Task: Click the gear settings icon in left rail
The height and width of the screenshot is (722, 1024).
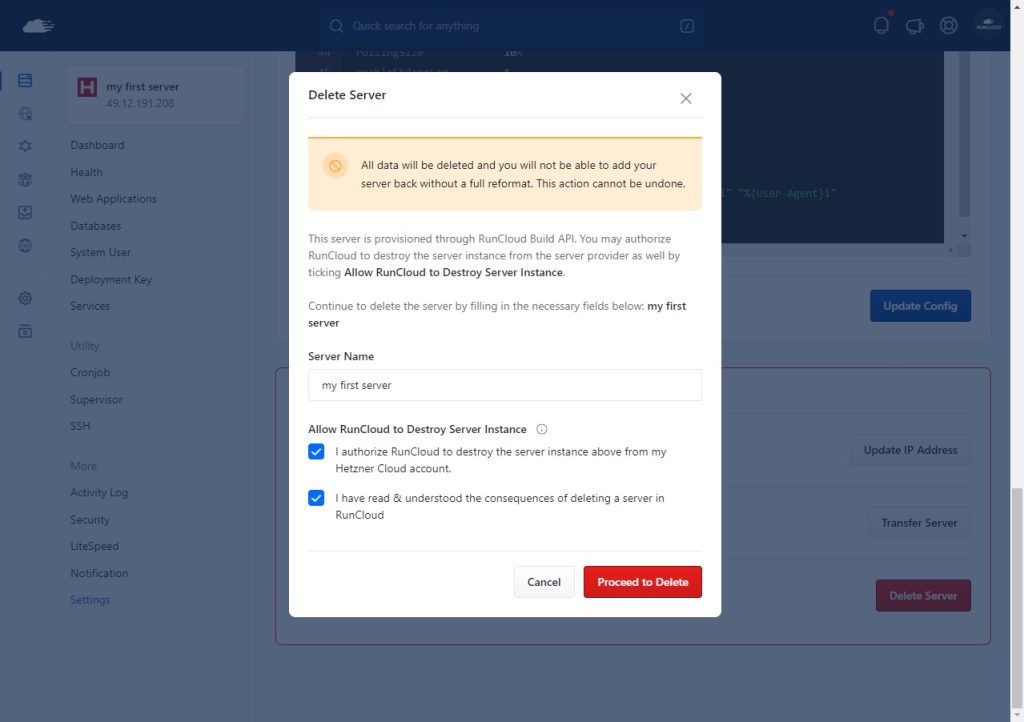Action: 25,298
